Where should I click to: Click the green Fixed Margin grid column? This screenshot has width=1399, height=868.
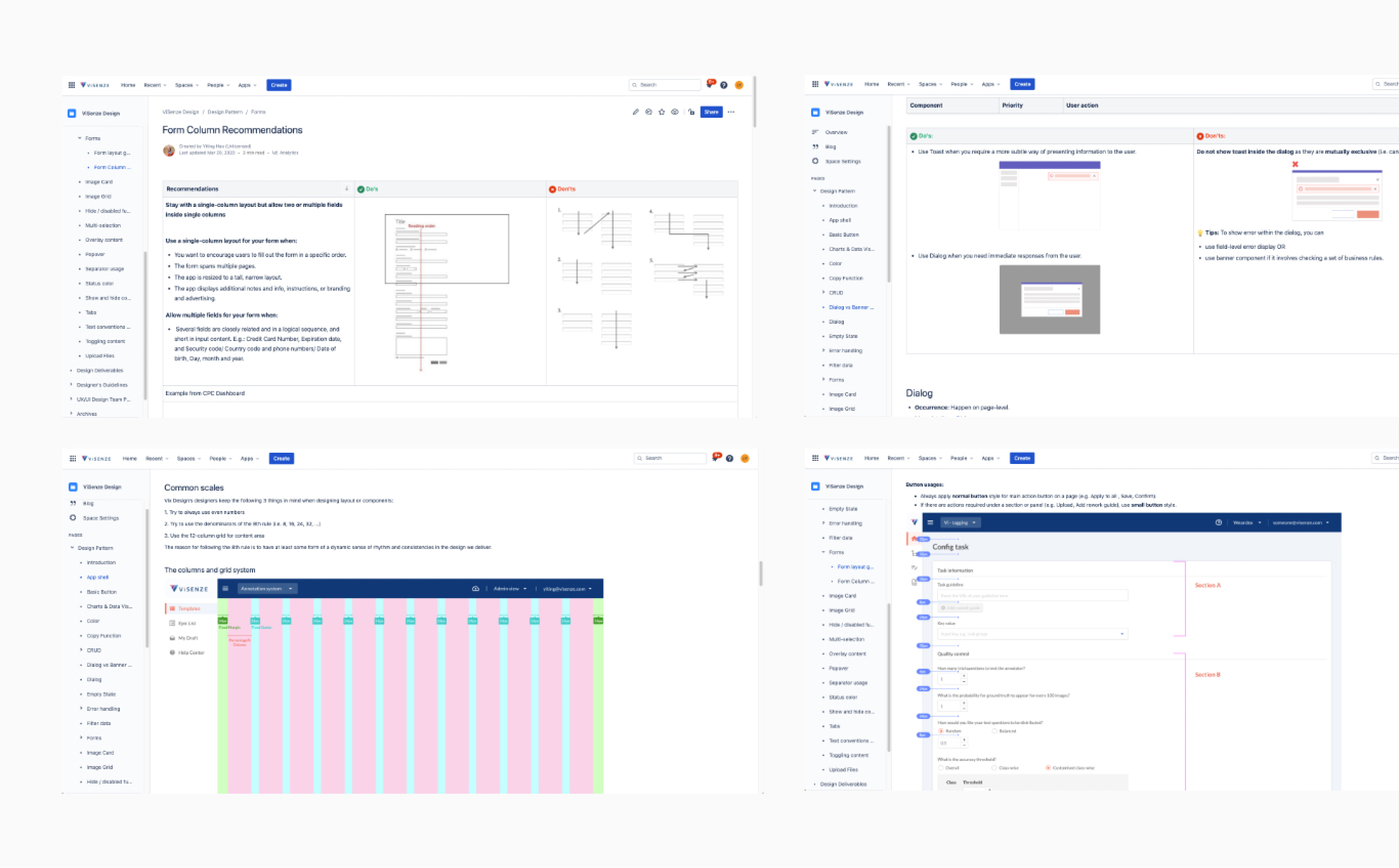click(x=222, y=689)
